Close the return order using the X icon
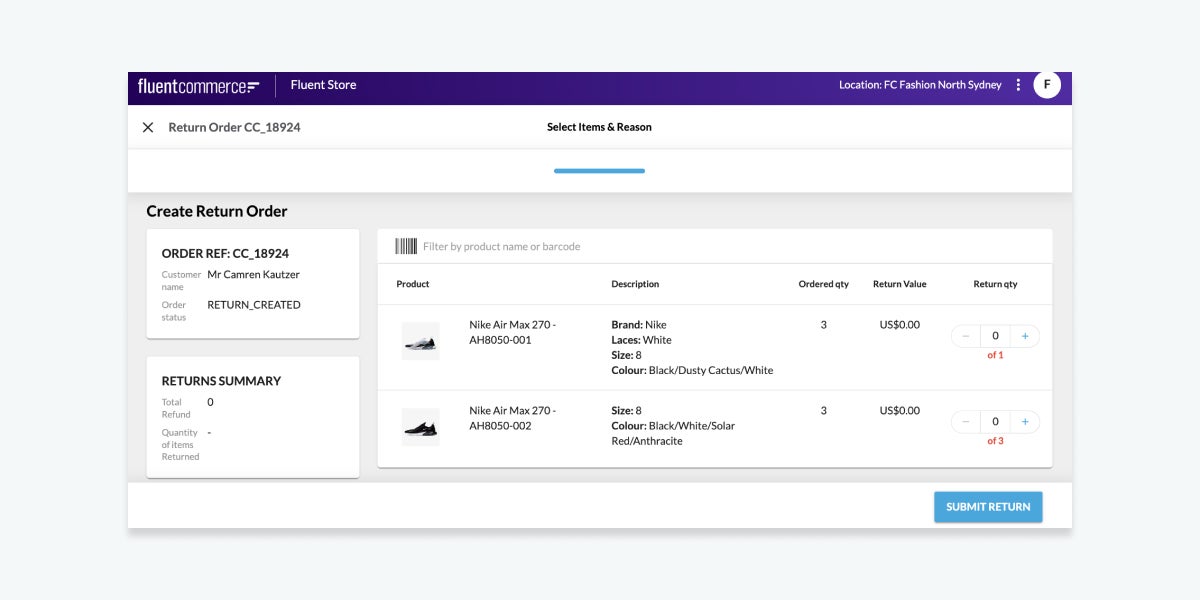Image resolution: width=1200 pixels, height=600 pixels. tap(148, 127)
